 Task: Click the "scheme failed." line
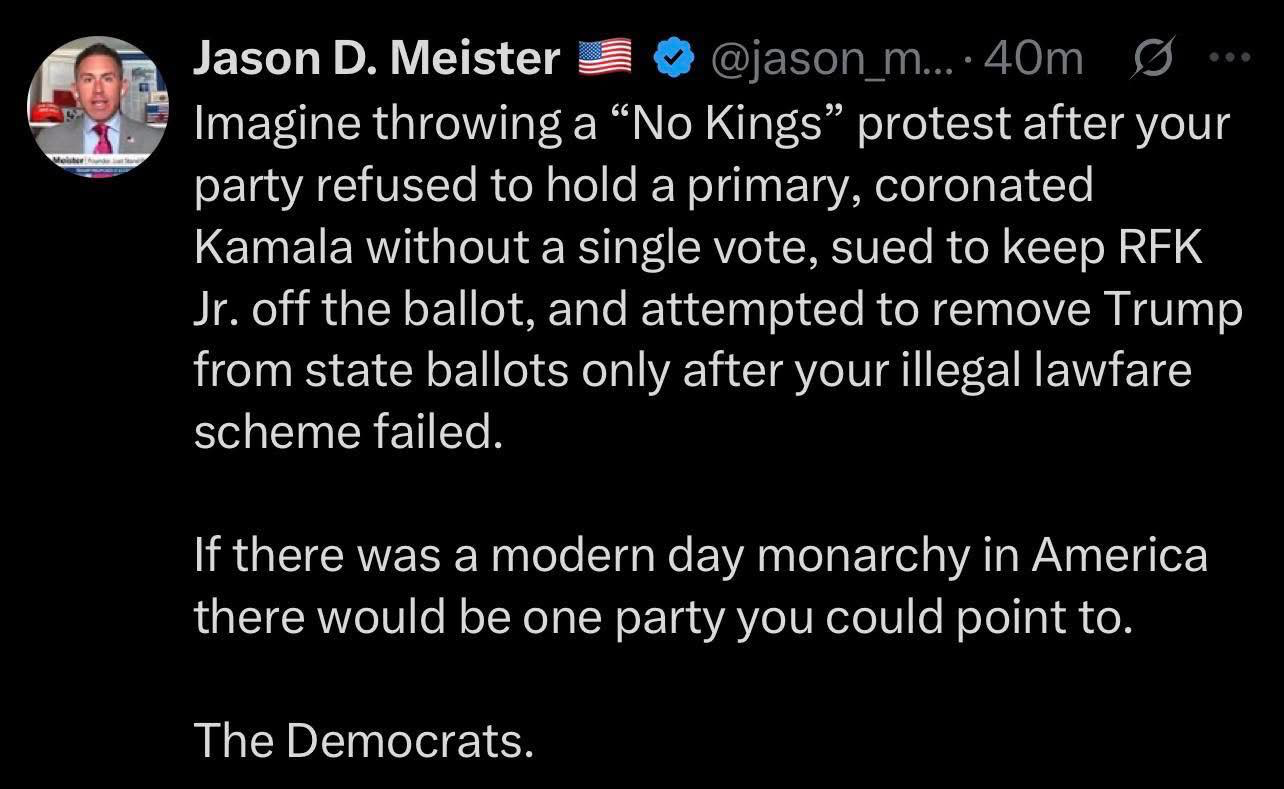pos(344,433)
